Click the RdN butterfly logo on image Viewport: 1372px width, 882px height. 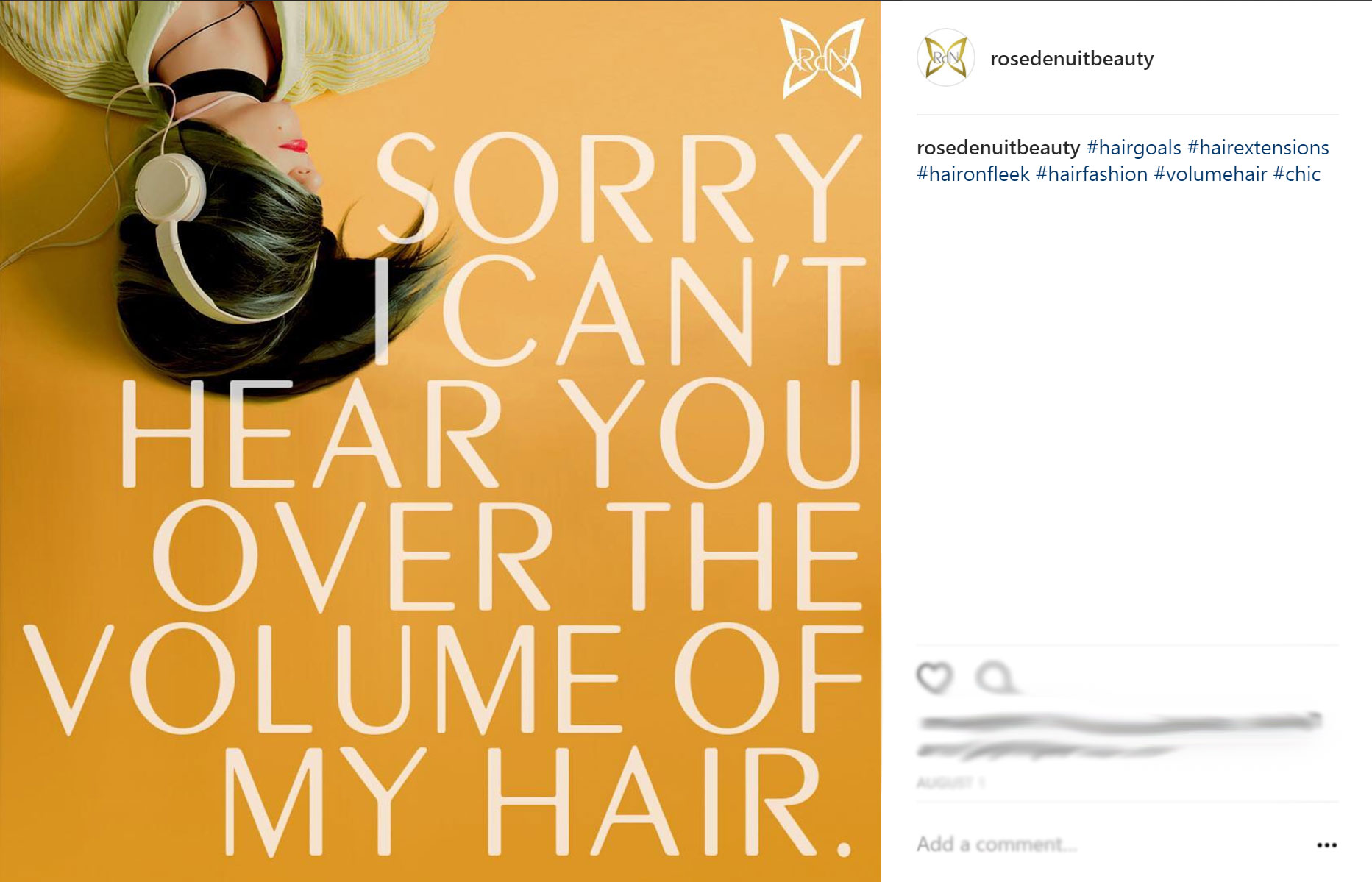tap(822, 59)
